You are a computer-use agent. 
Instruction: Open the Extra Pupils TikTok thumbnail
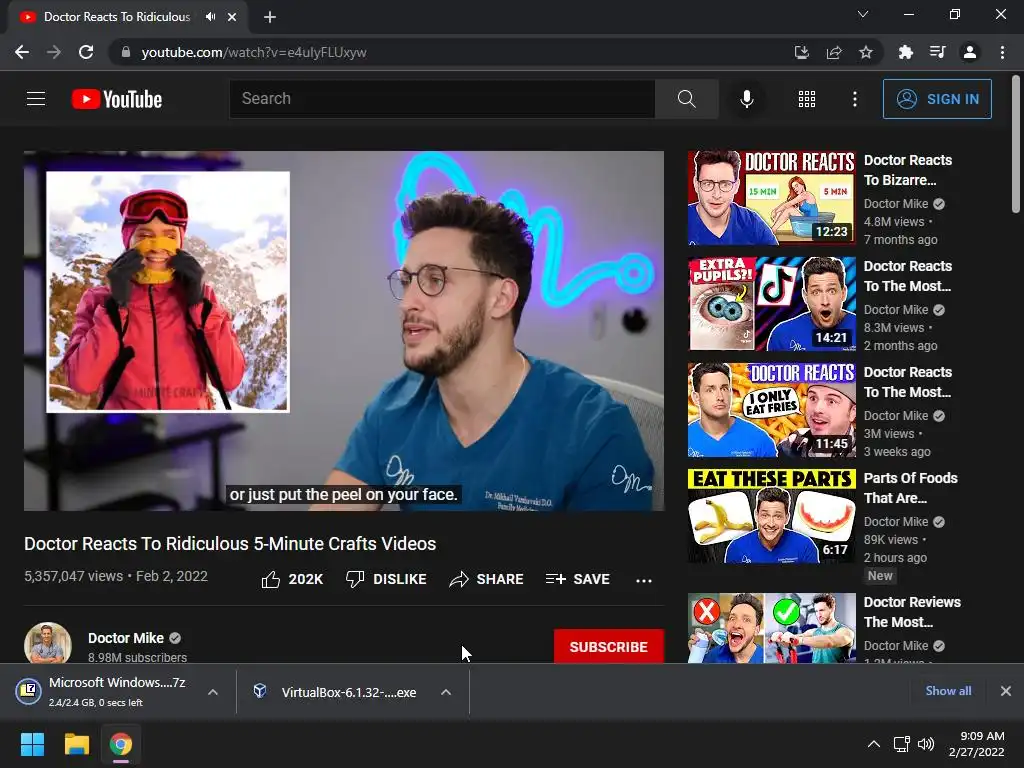pyautogui.click(x=771, y=304)
